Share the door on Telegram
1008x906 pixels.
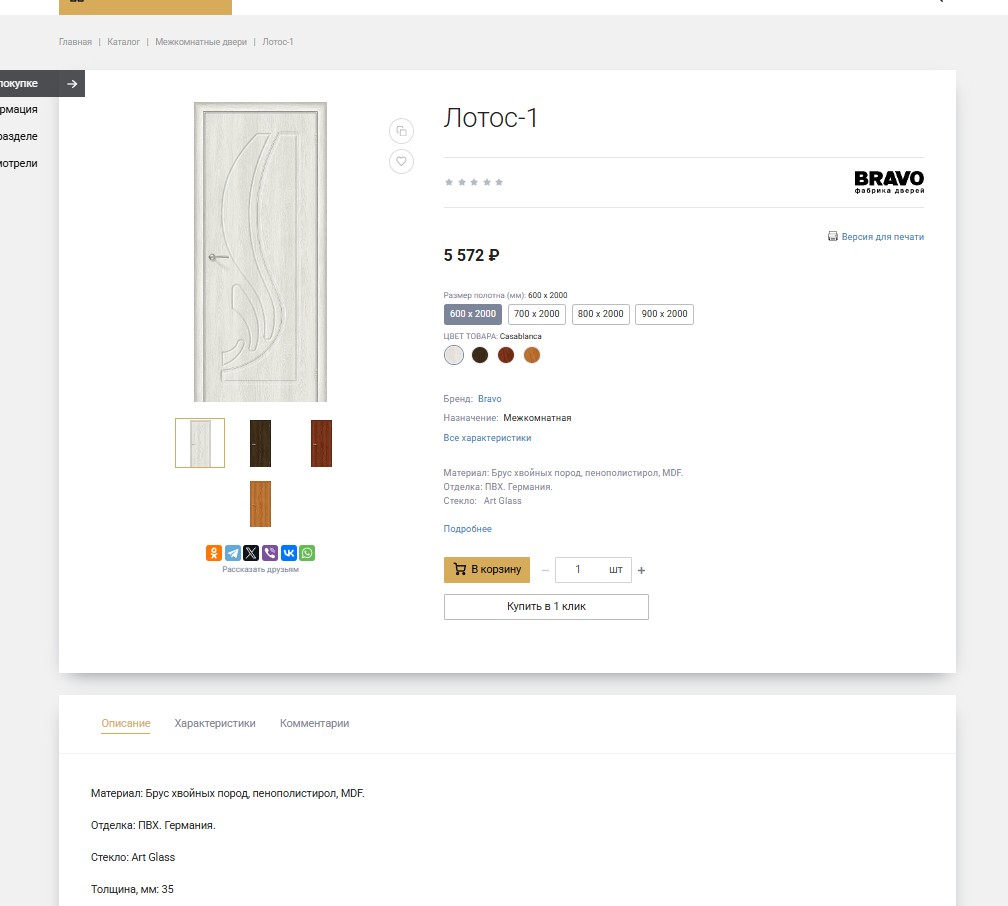tap(233, 553)
